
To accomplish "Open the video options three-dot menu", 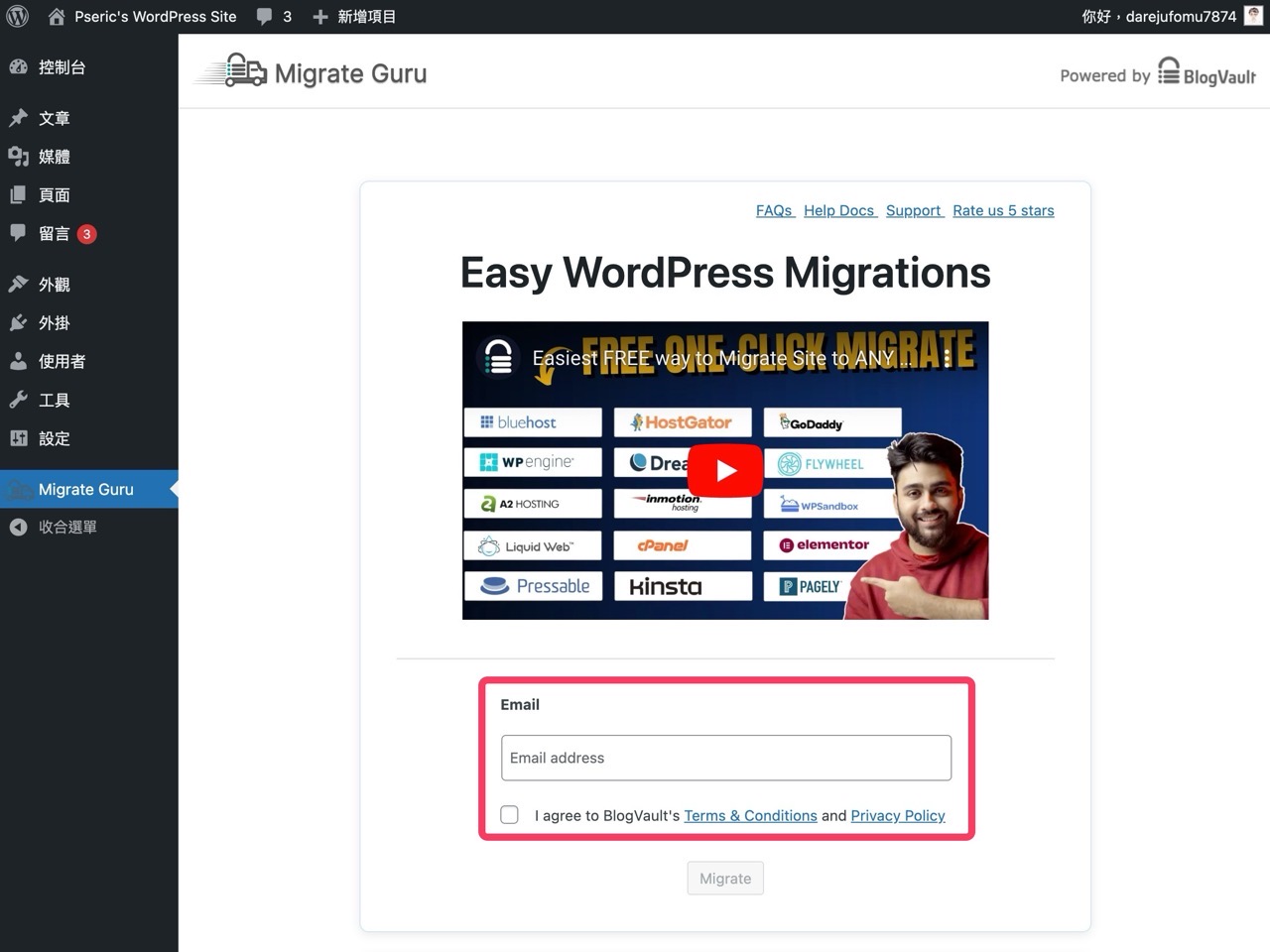I will coord(947,358).
